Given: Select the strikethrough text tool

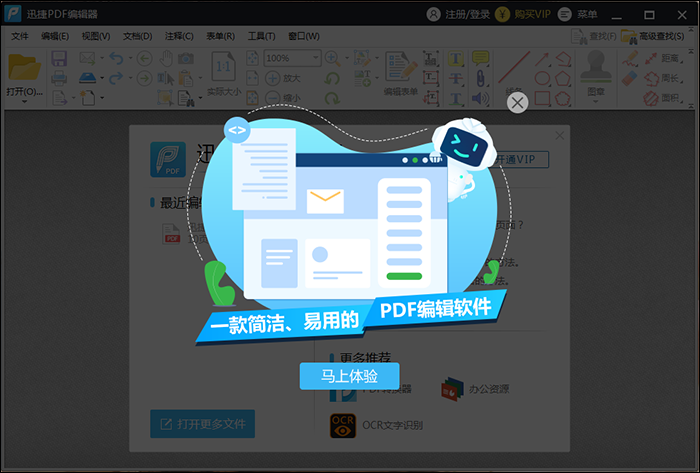Looking at the screenshot, I should click(x=456, y=79).
